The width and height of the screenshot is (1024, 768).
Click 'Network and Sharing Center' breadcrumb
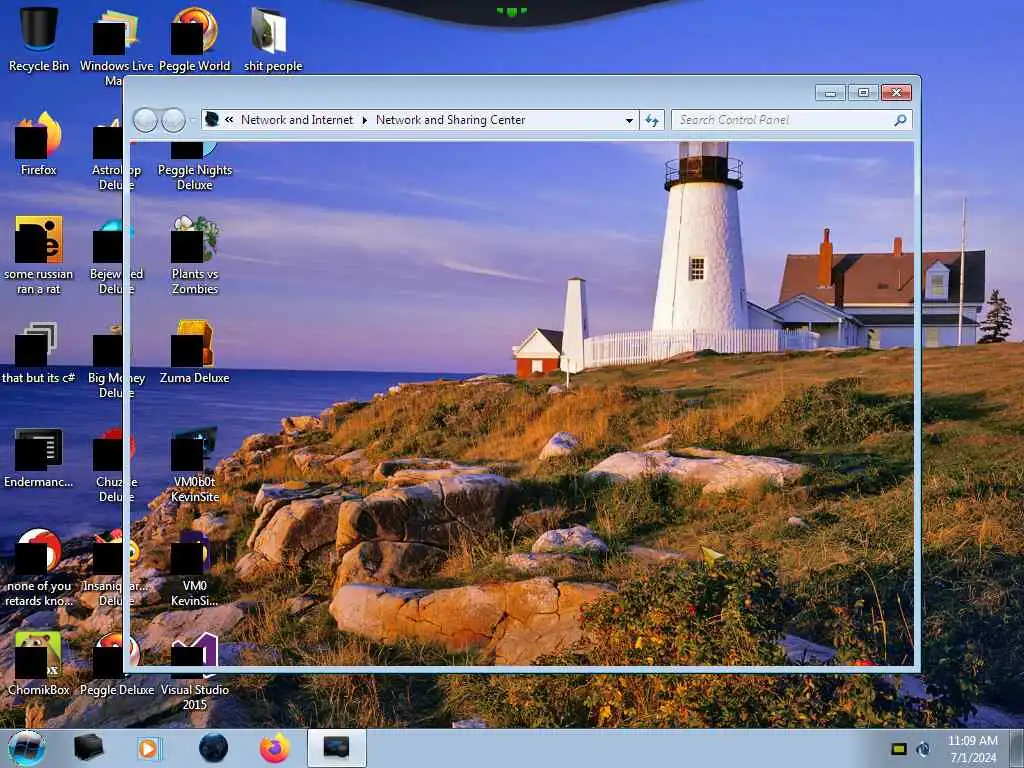point(451,120)
